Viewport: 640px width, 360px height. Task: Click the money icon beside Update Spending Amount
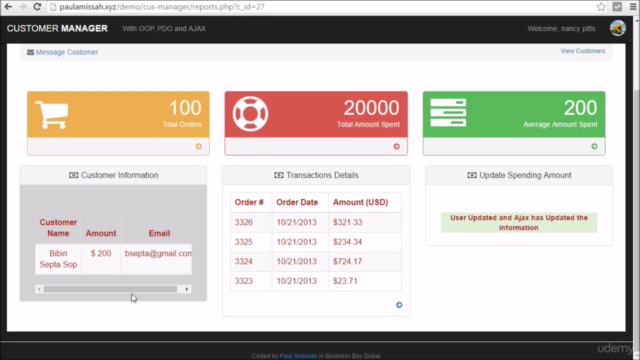coord(472,175)
